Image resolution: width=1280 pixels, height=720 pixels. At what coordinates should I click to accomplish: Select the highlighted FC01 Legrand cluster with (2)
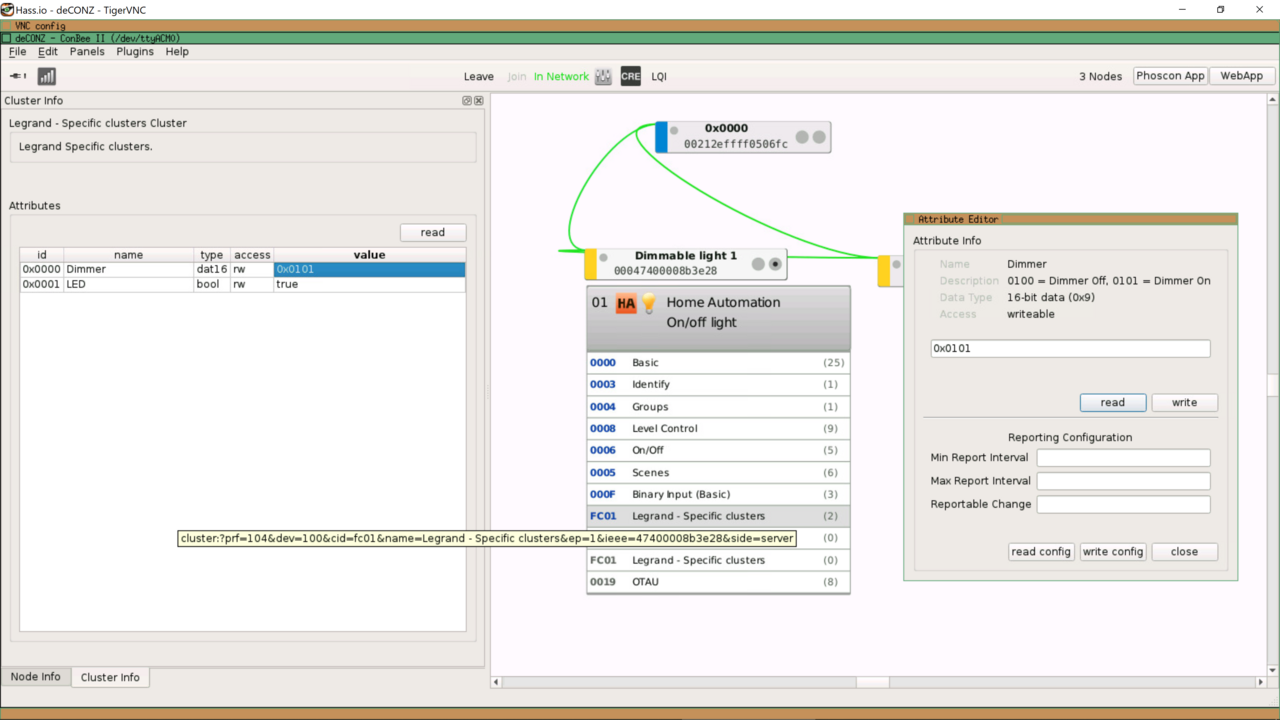[x=718, y=517]
